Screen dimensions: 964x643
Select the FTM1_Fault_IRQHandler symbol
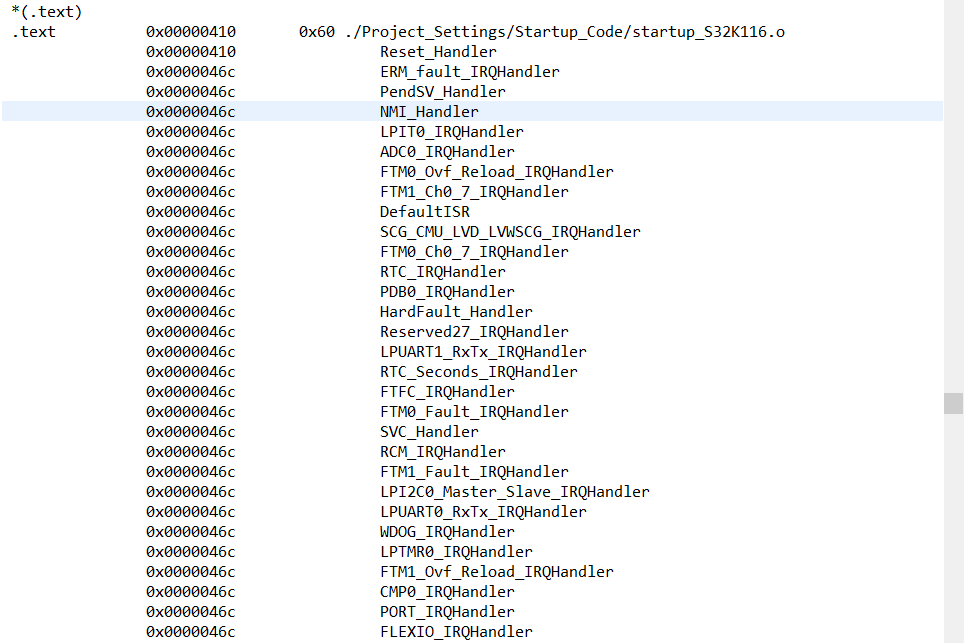(474, 471)
